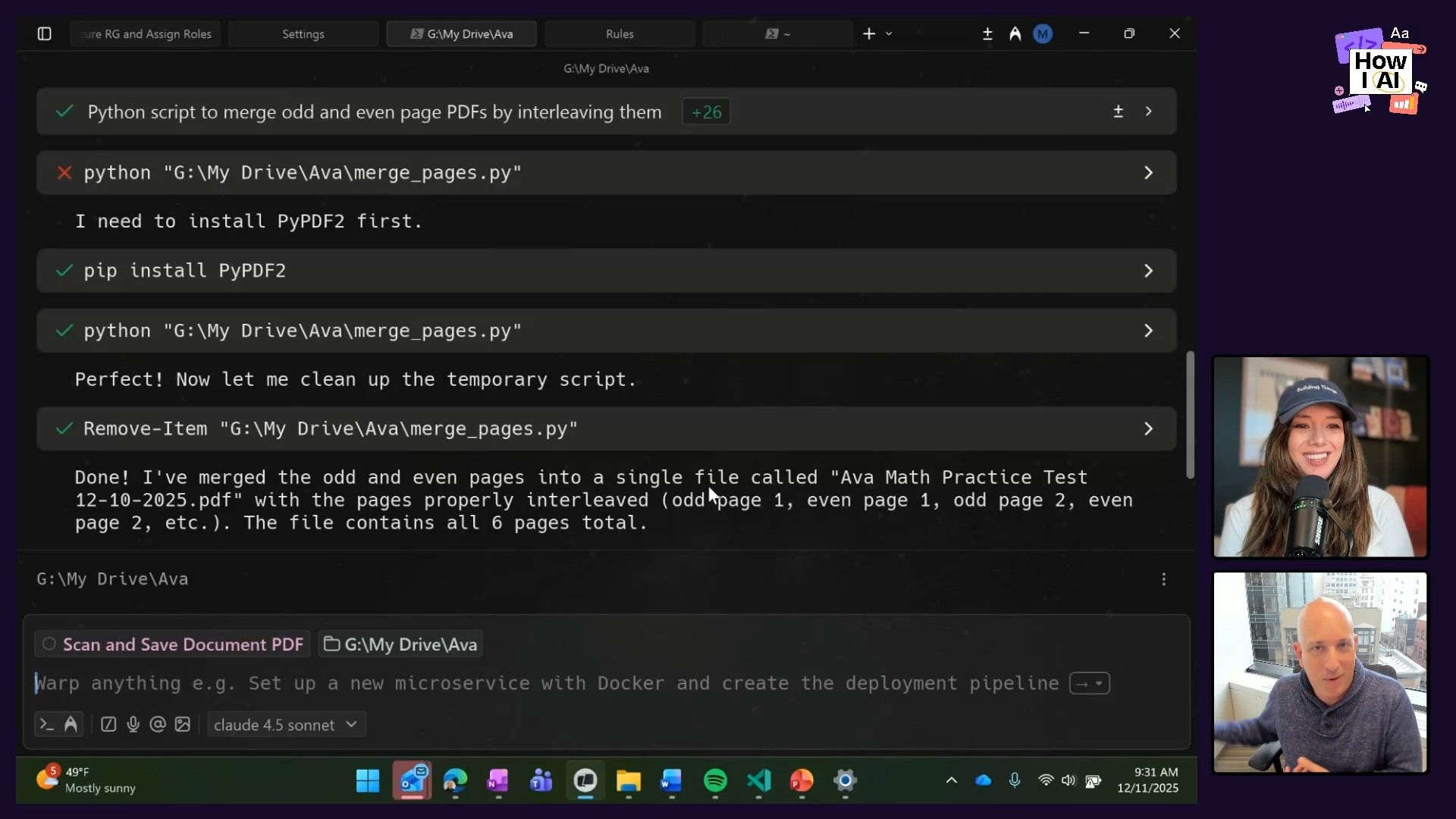Viewport: 1456px width, 819px height.
Task: Expand the successful python merge_pages.py command
Action: [1149, 331]
